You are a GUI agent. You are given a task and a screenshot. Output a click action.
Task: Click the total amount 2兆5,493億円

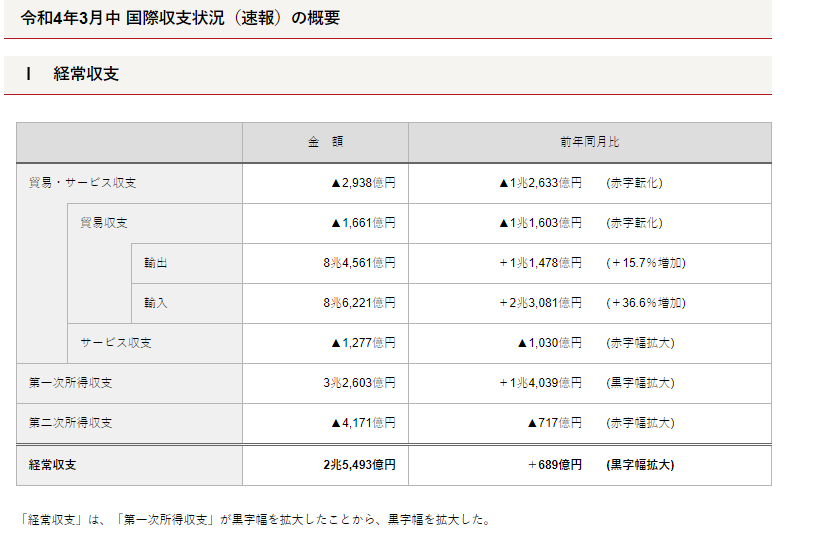359,465
